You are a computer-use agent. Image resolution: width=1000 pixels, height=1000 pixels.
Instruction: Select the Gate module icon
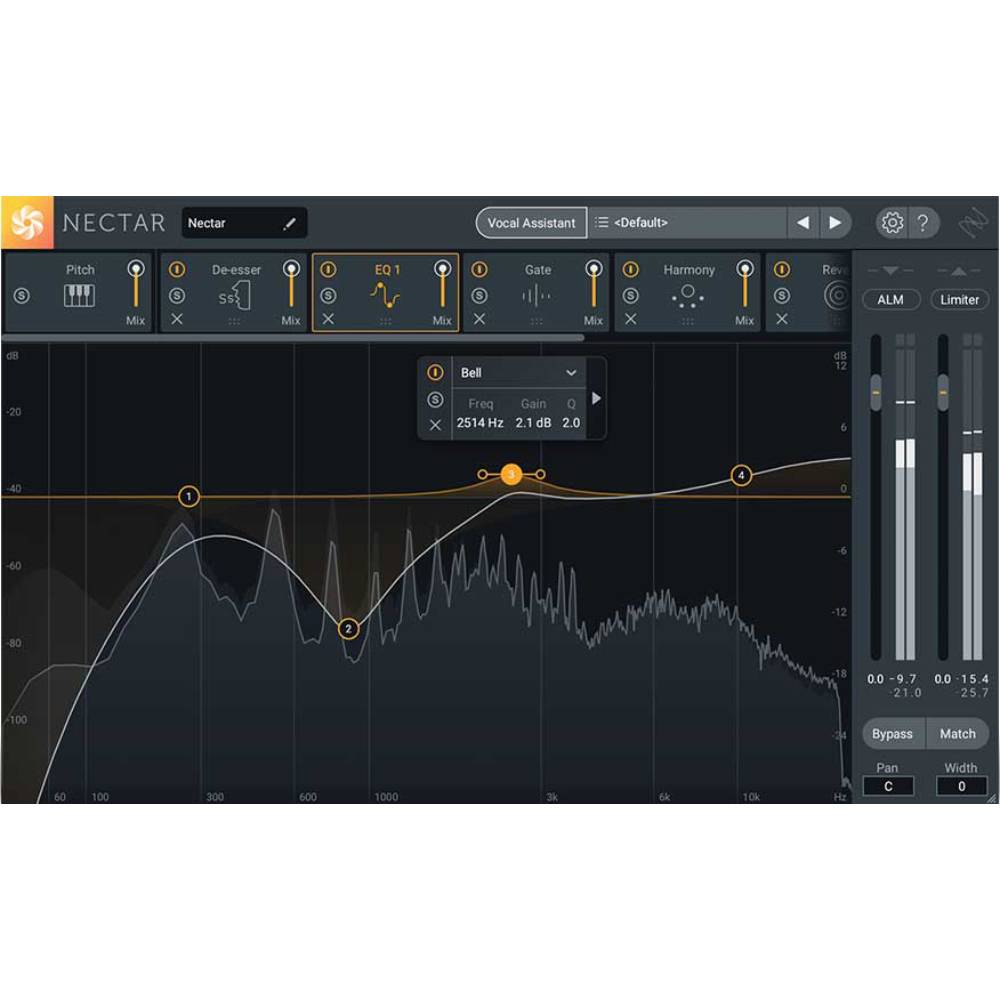tap(536, 296)
